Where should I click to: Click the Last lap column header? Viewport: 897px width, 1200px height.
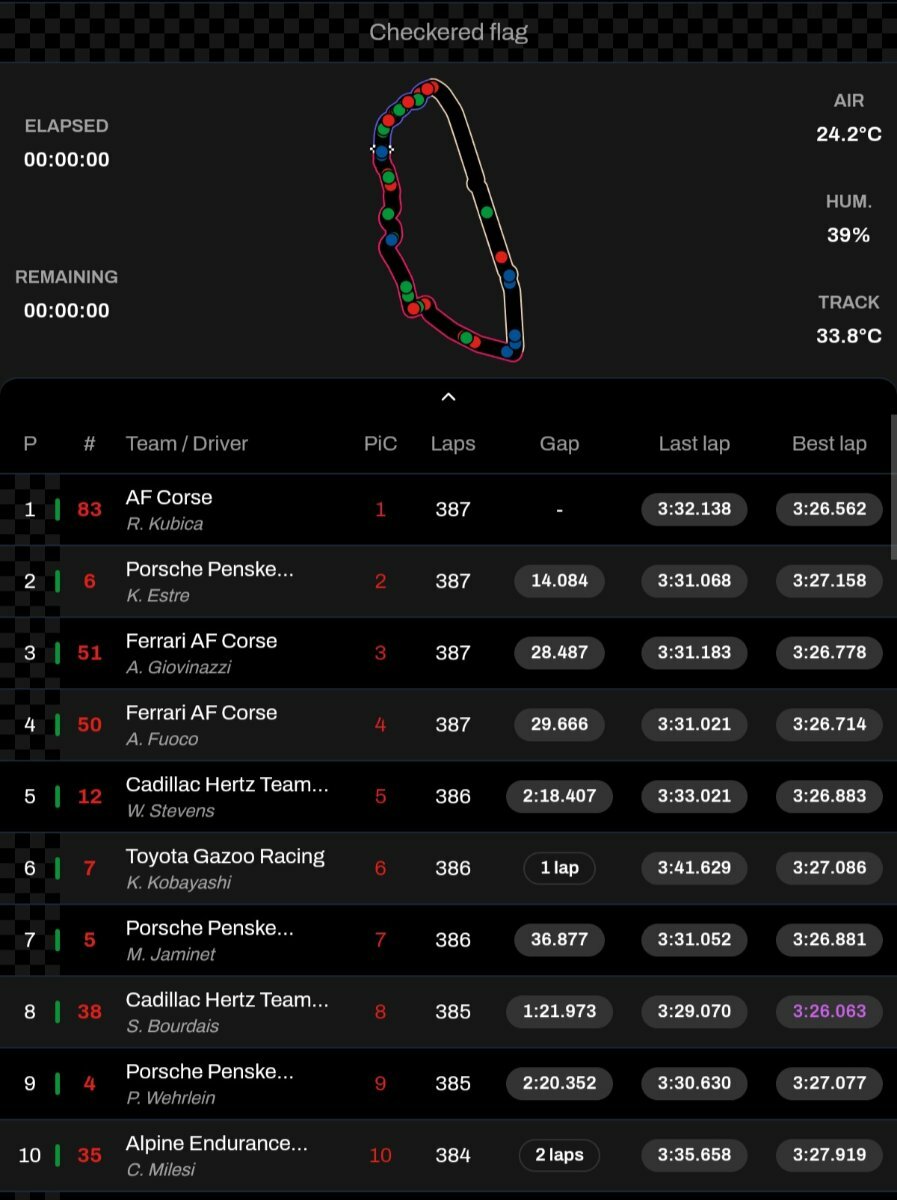click(694, 444)
